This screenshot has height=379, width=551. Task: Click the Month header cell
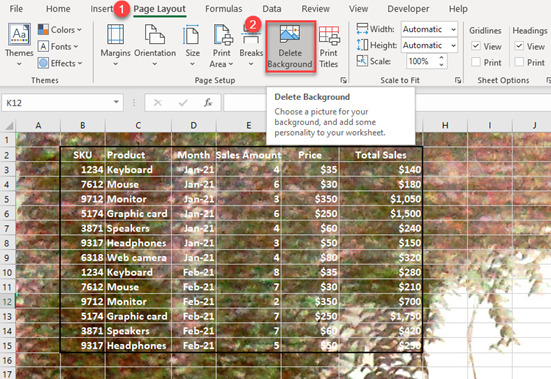[x=194, y=155]
